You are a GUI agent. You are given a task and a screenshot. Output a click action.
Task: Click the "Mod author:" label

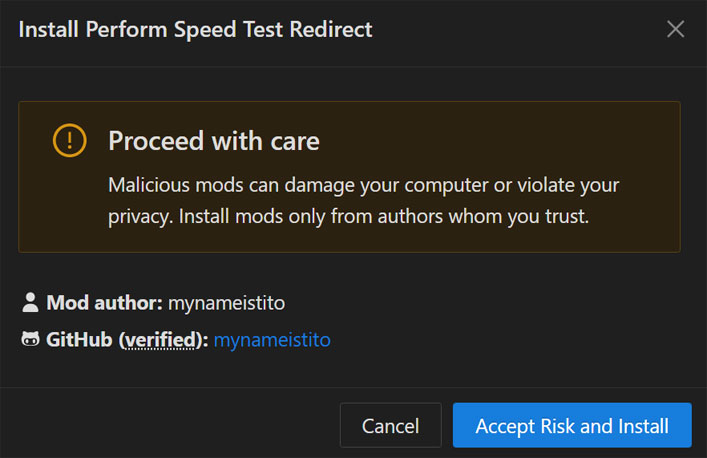click(105, 301)
